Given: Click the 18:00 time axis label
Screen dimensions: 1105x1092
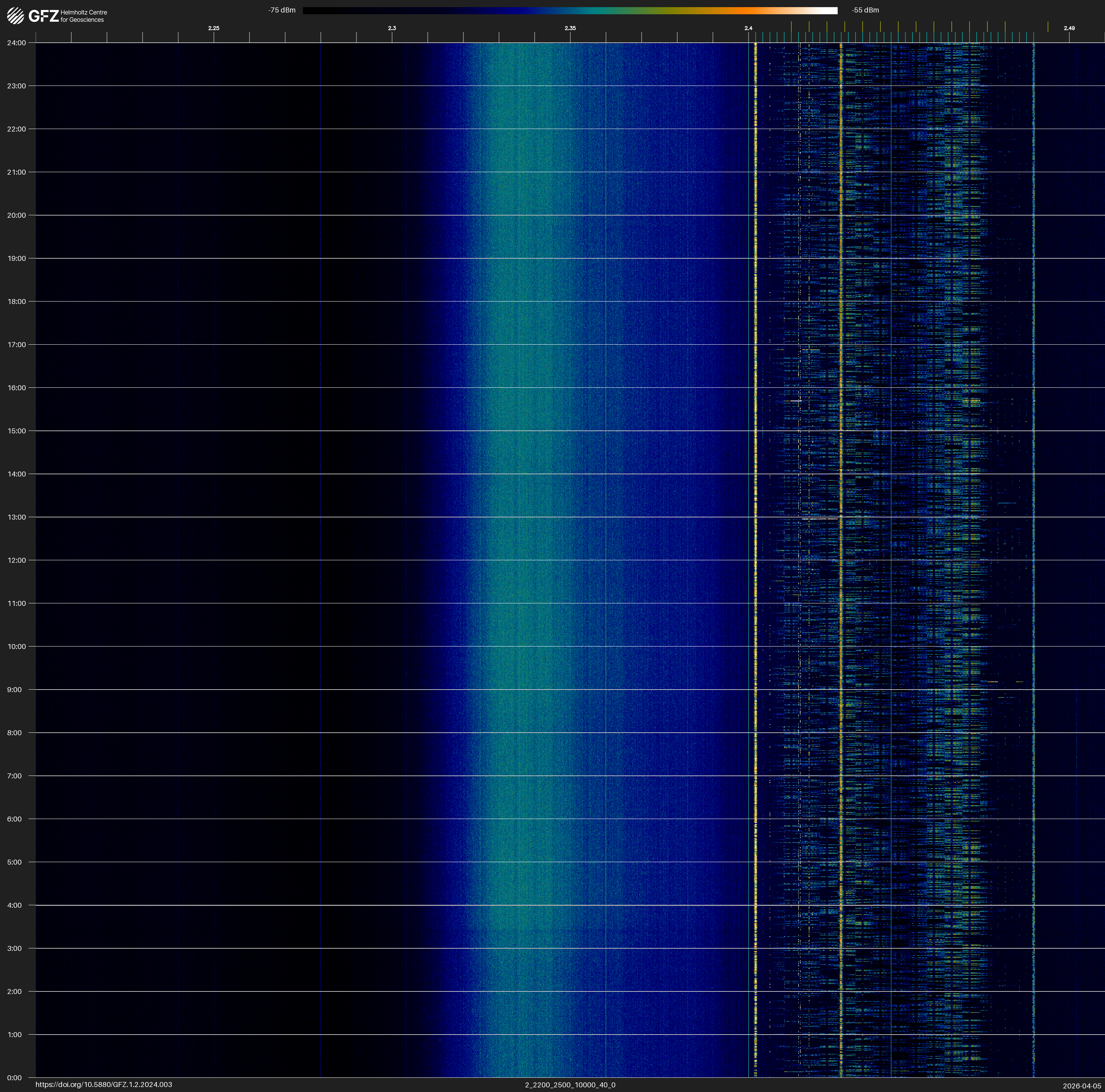Looking at the screenshot, I should (17, 301).
